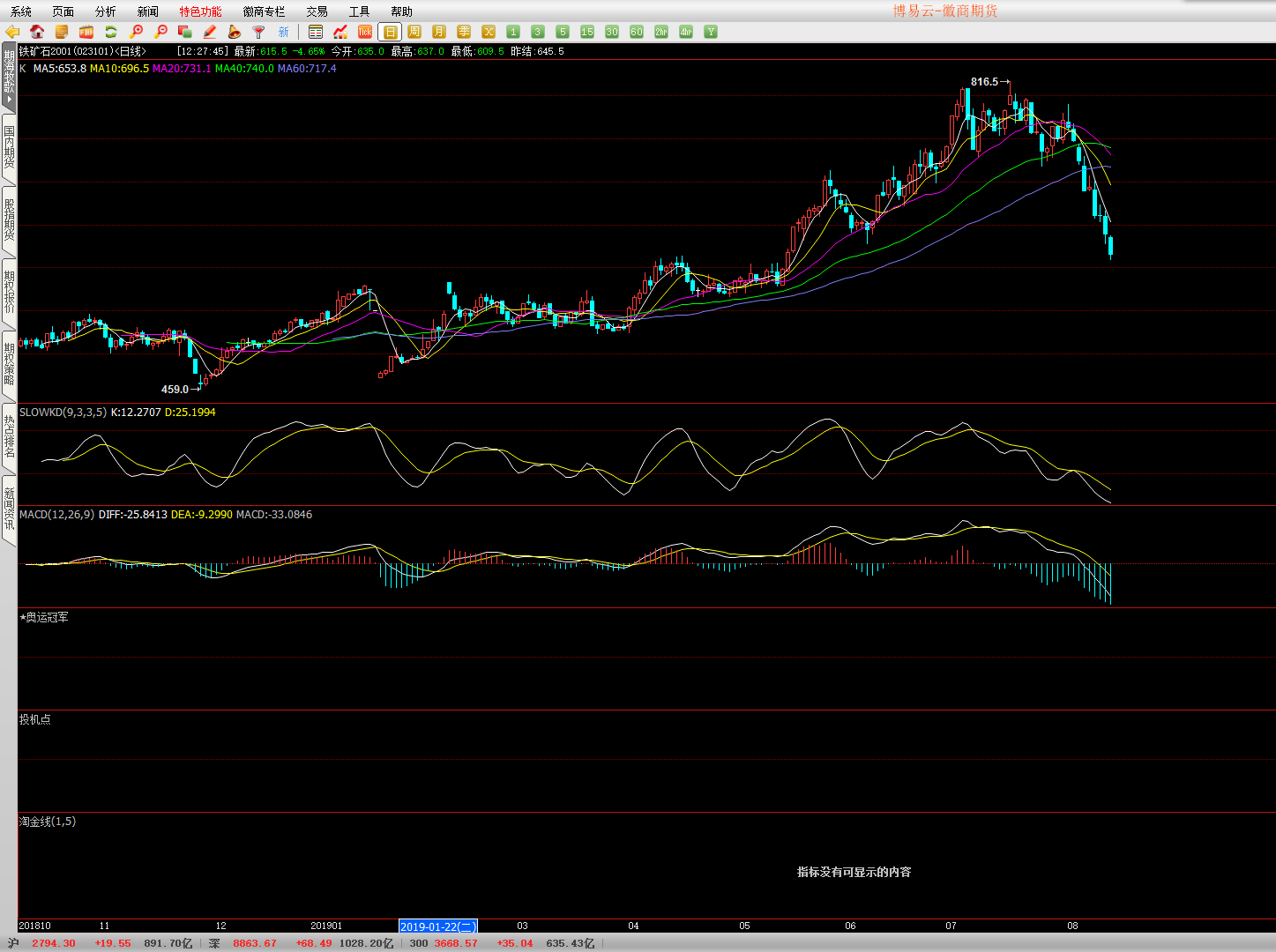This screenshot has width=1276, height=952.
Task: Select the red pencil drawing tool
Action: pos(210,32)
